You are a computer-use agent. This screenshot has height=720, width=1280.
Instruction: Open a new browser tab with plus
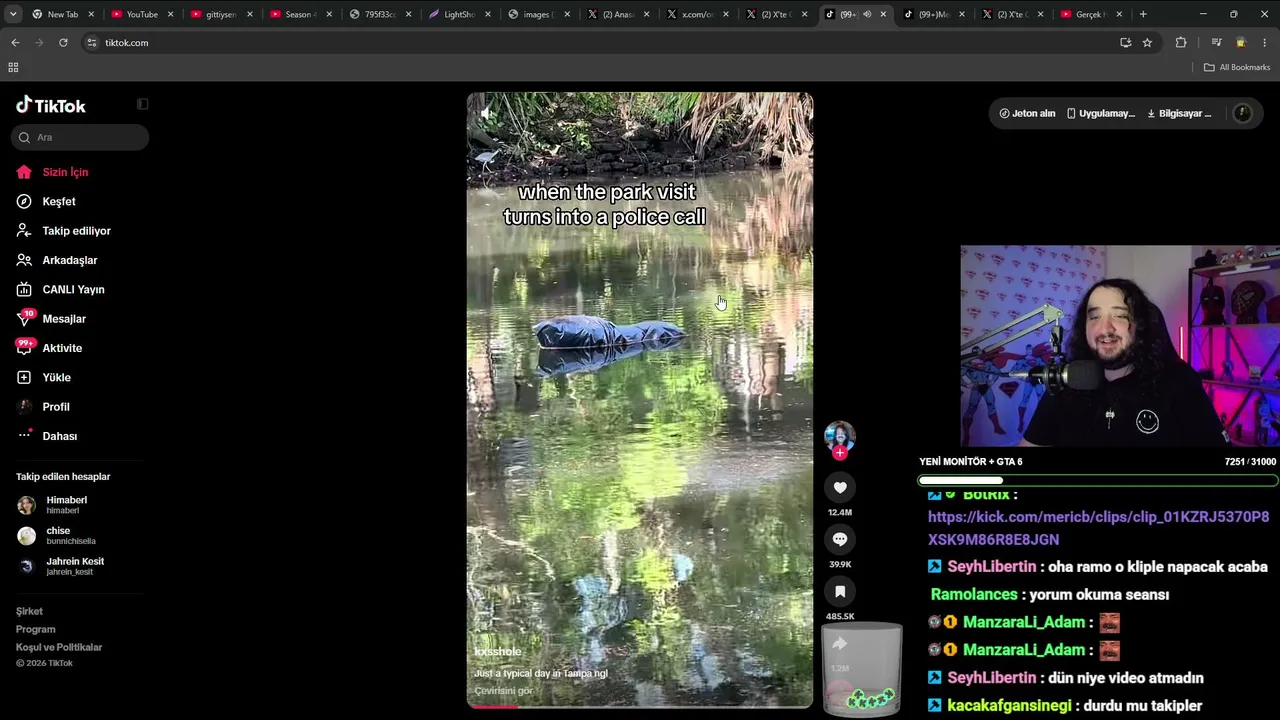point(1143,14)
